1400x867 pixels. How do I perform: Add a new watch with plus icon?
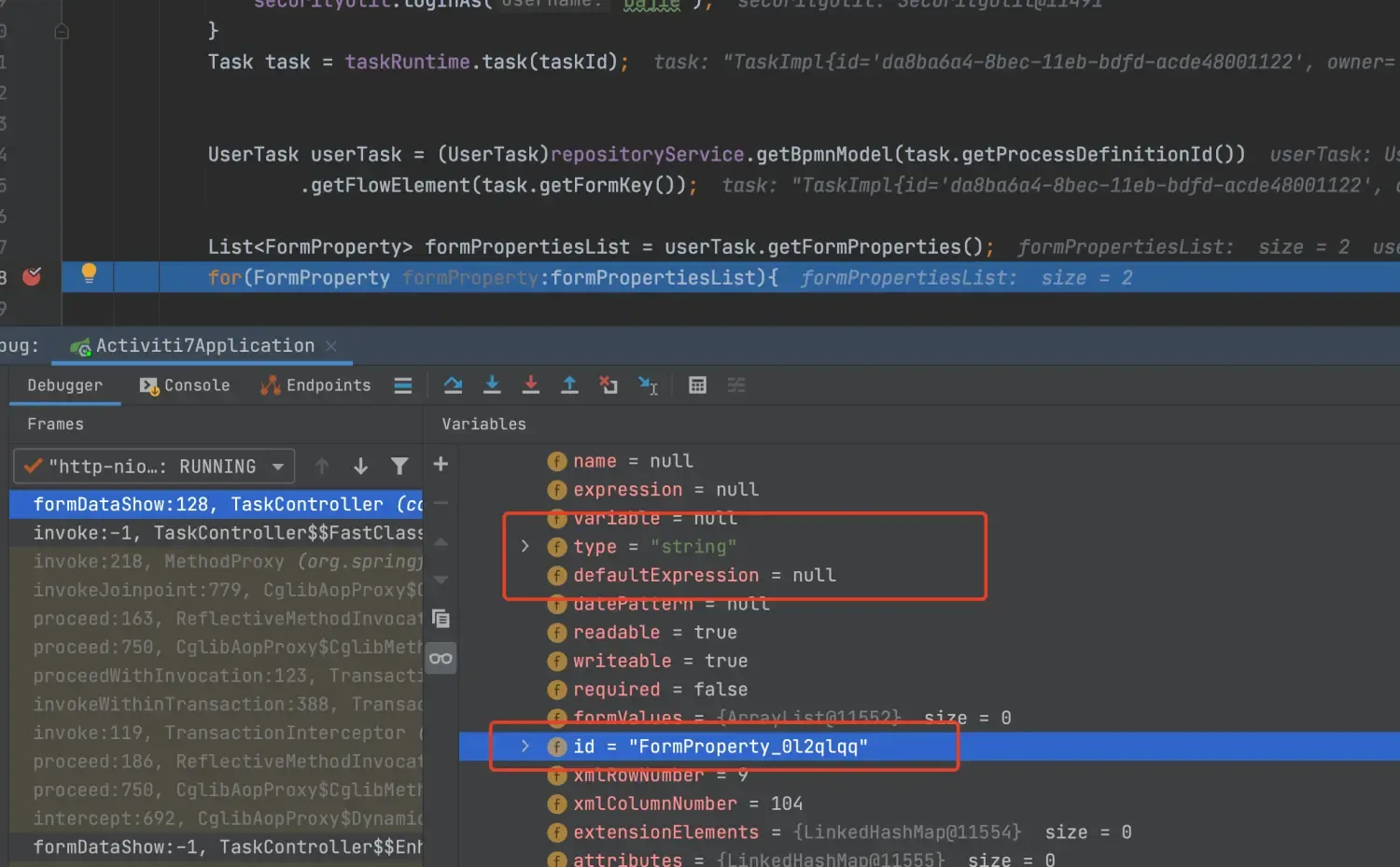click(x=441, y=464)
